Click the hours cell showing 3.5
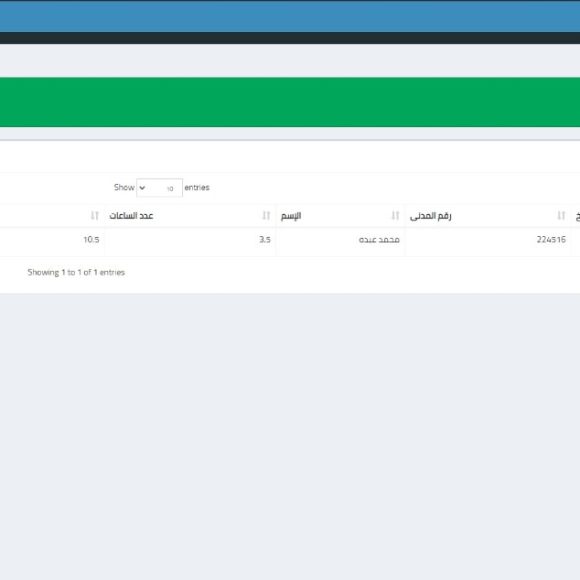 click(x=265, y=240)
